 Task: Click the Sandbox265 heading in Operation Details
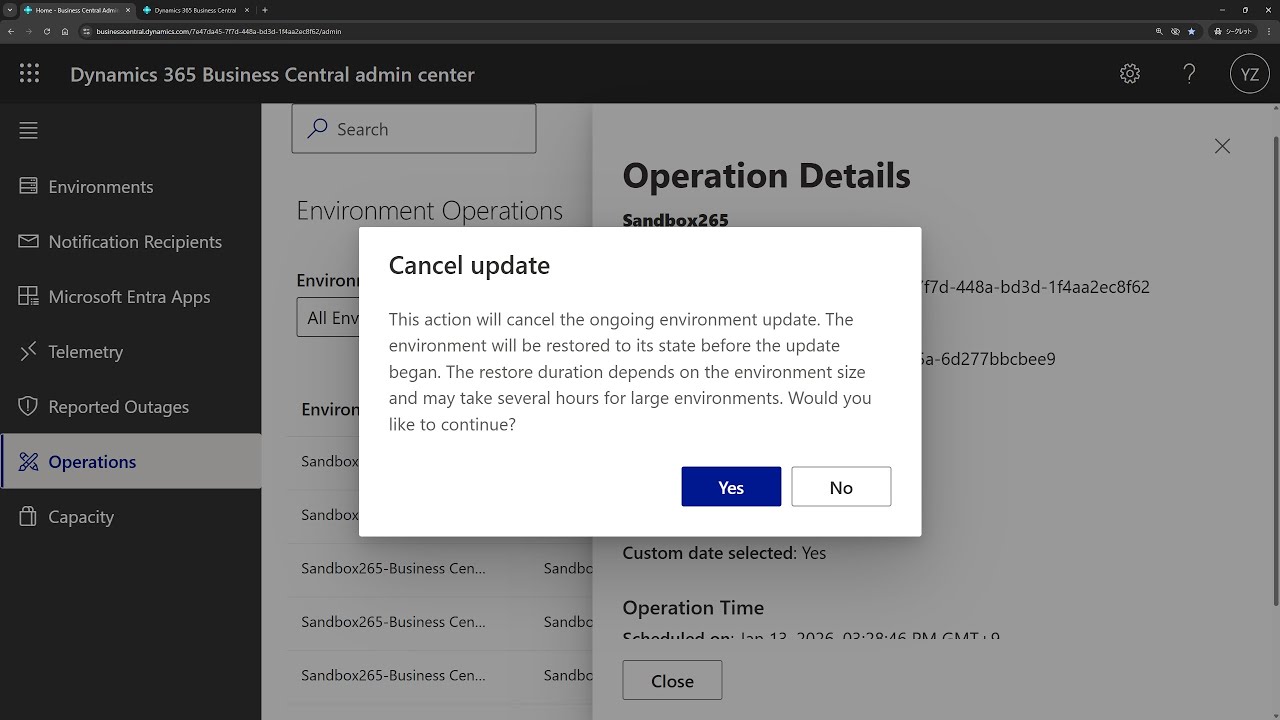click(x=675, y=220)
